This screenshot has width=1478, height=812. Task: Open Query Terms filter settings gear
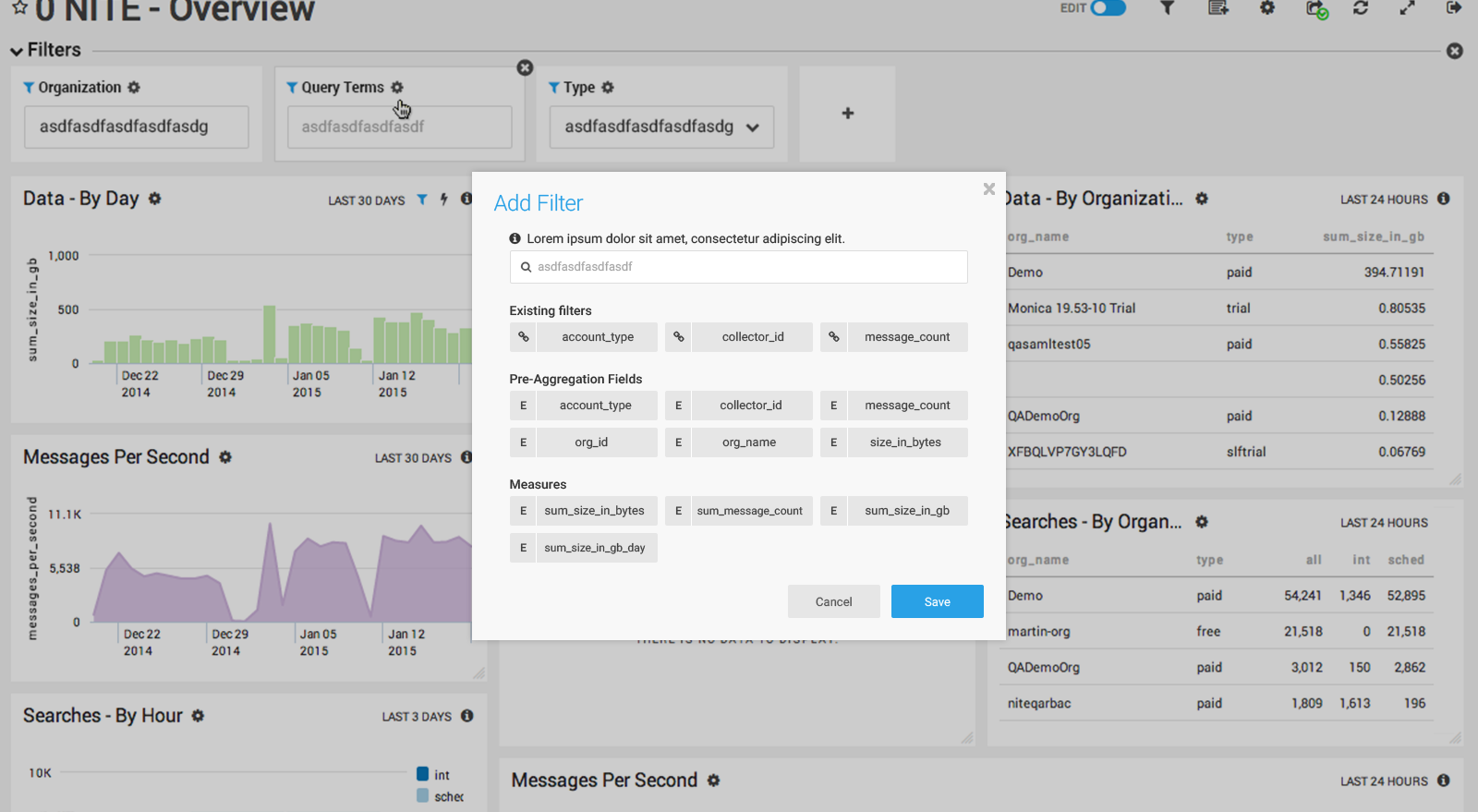click(x=397, y=87)
